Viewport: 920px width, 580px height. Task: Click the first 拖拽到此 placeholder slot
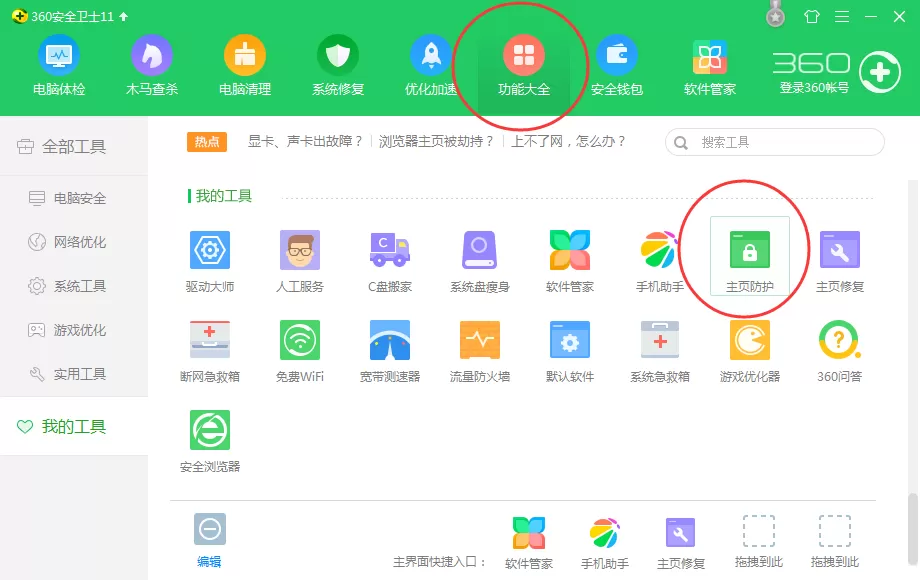pos(759,542)
